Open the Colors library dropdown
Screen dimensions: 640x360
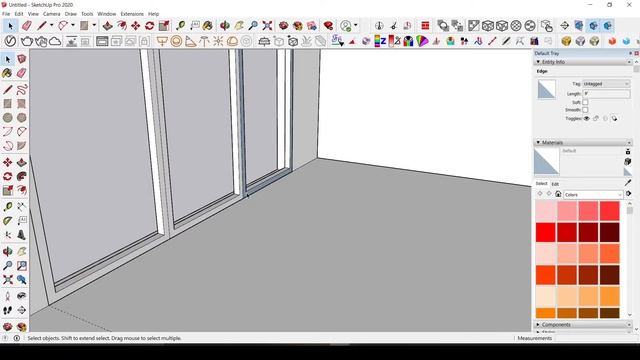coord(593,195)
